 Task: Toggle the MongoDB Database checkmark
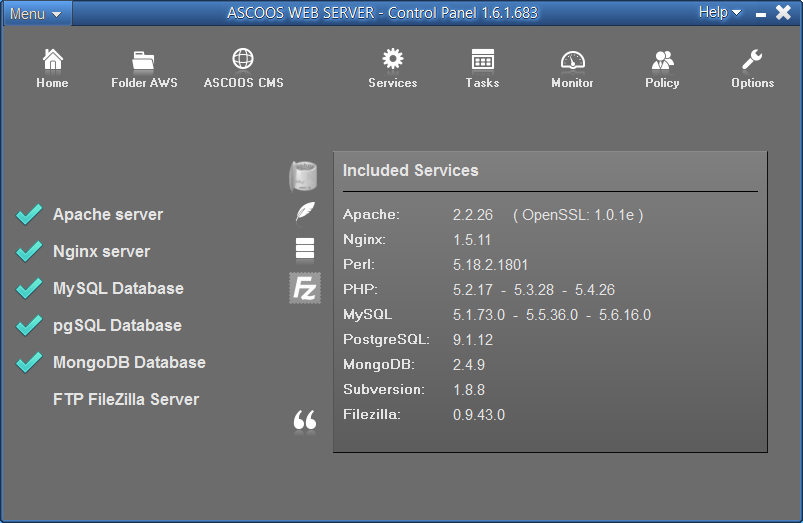29,362
